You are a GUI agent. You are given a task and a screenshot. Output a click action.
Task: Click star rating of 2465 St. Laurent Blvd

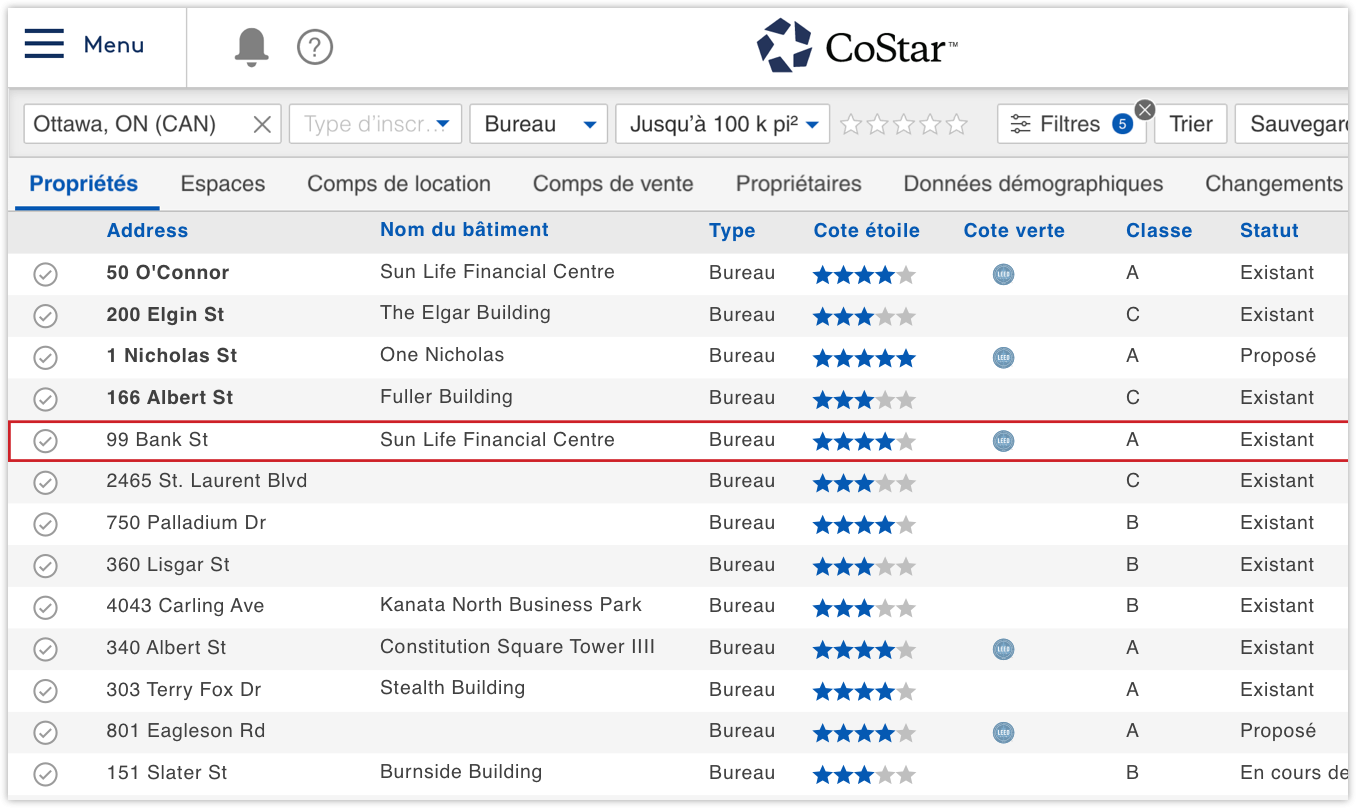point(864,482)
